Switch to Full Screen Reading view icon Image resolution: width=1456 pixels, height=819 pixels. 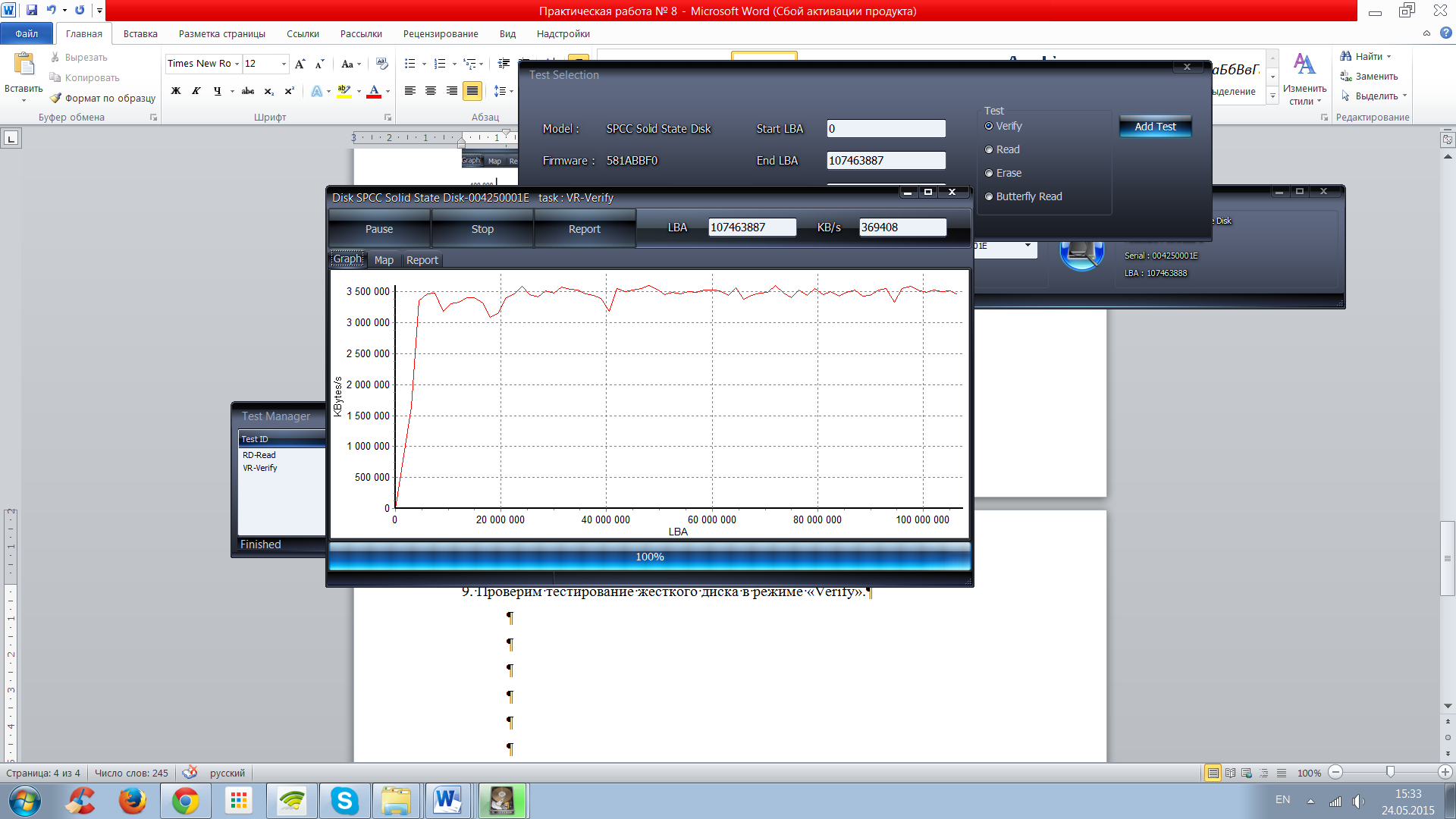1230,773
